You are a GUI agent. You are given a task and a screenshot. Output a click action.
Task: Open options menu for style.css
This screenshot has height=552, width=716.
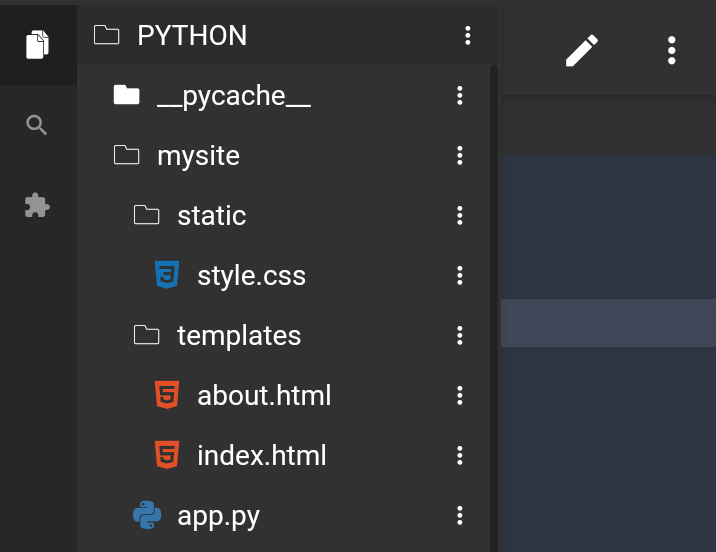click(x=460, y=275)
